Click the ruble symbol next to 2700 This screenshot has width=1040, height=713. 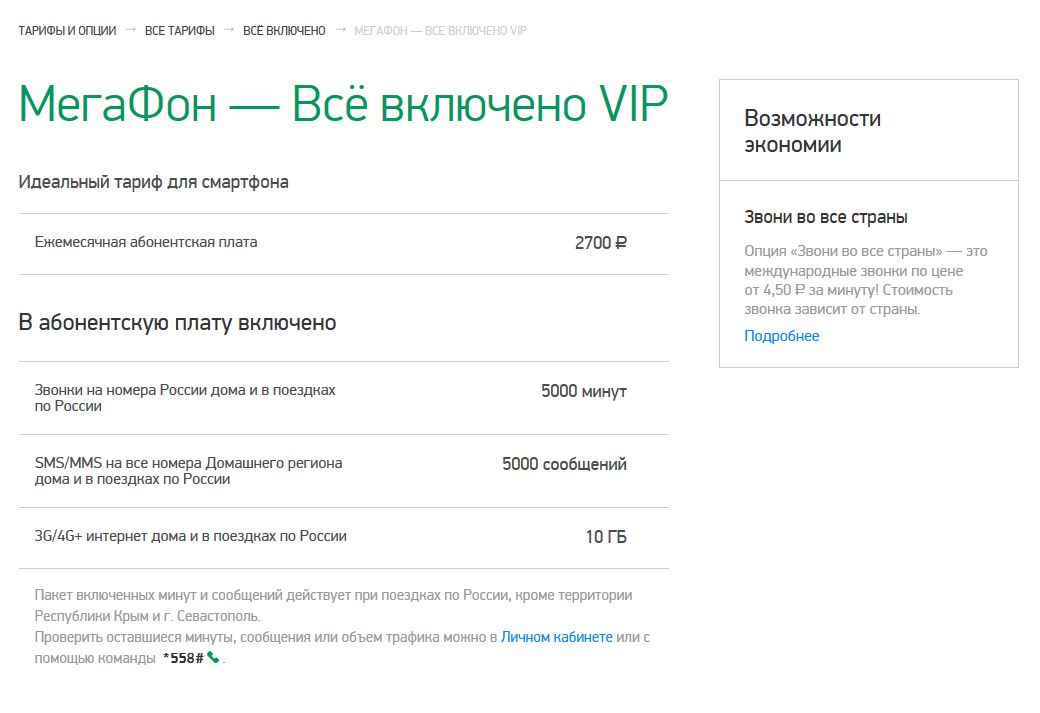click(620, 243)
